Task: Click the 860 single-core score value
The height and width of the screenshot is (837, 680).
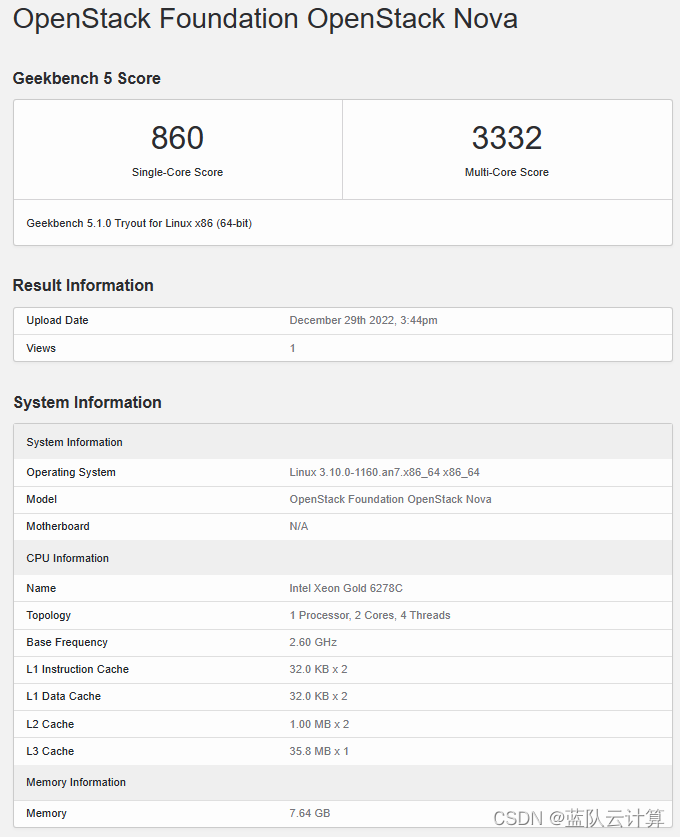Action: pyautogui.click(x=177, y=138)
